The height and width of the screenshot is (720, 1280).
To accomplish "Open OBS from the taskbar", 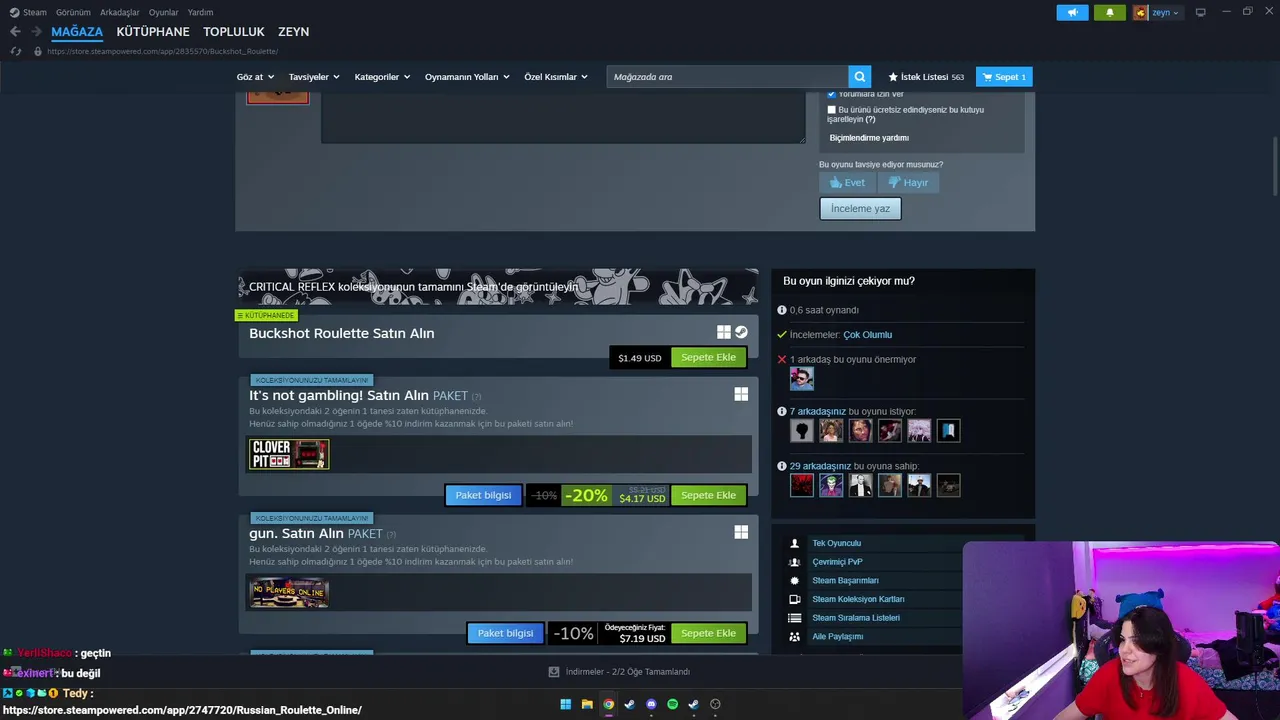I will (715, 704).
